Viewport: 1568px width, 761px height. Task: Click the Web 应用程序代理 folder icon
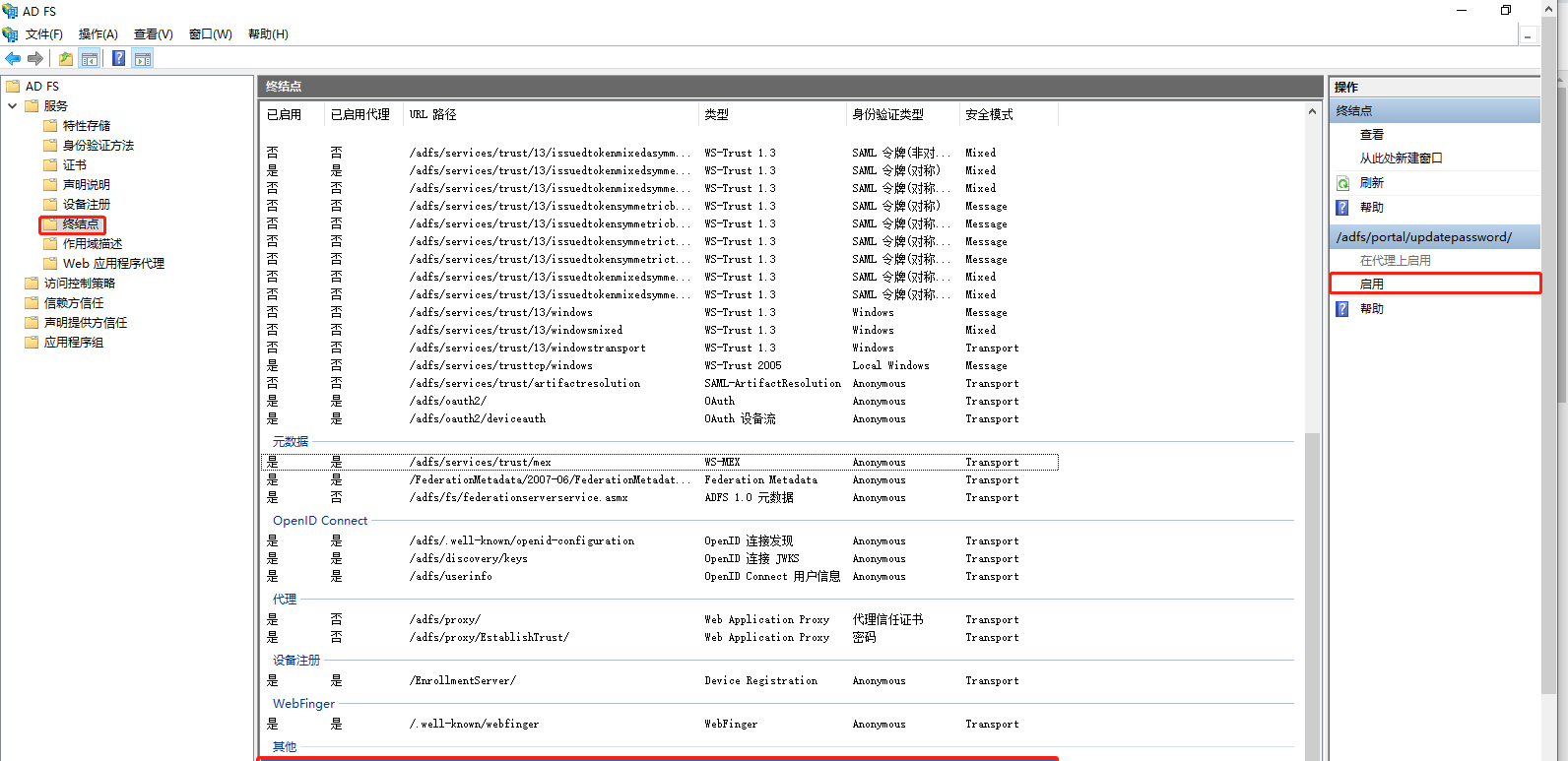click(50, 264)
